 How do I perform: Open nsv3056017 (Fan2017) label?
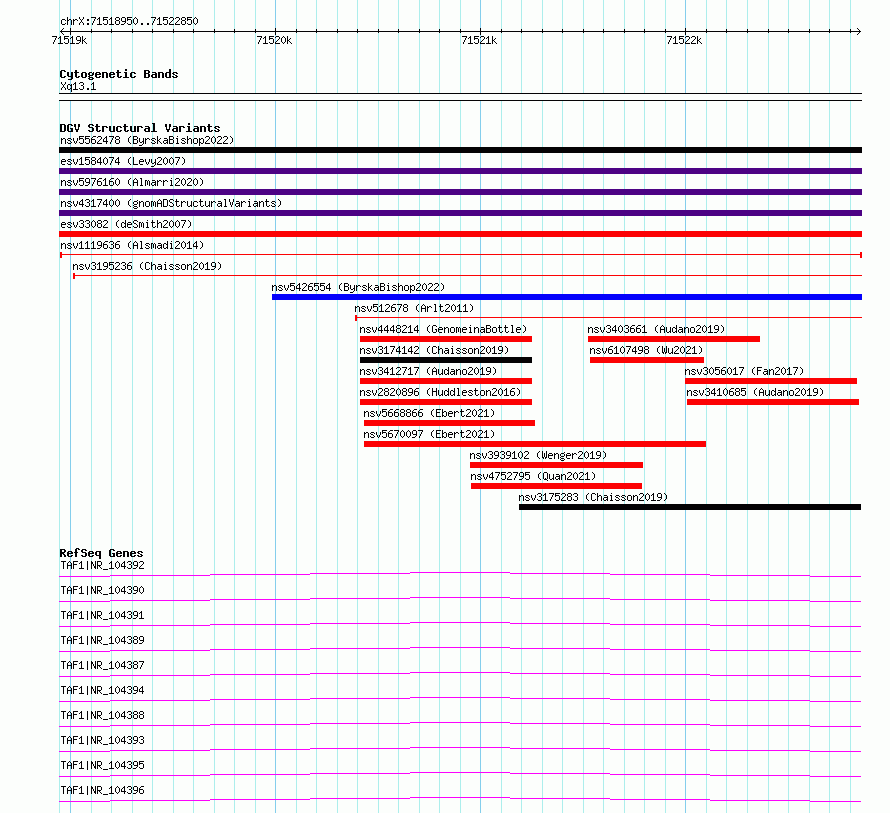744,371
